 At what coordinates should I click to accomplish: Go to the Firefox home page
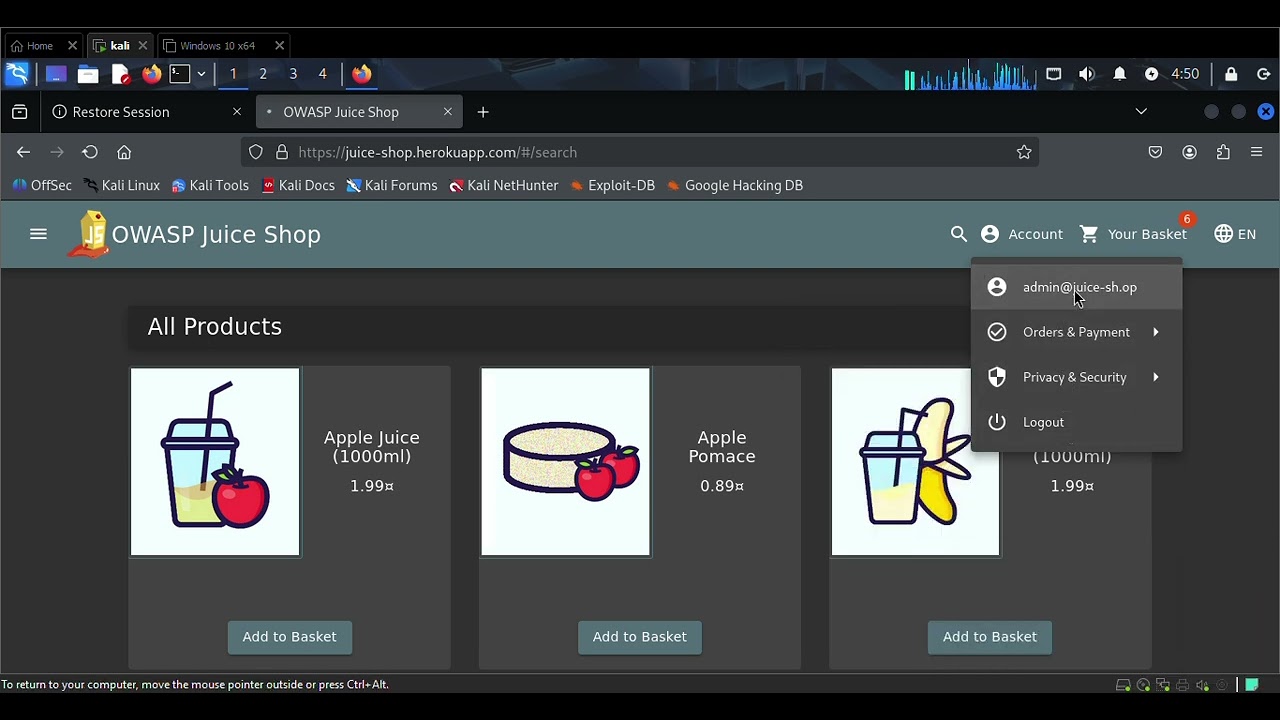[x=124, y=152]
